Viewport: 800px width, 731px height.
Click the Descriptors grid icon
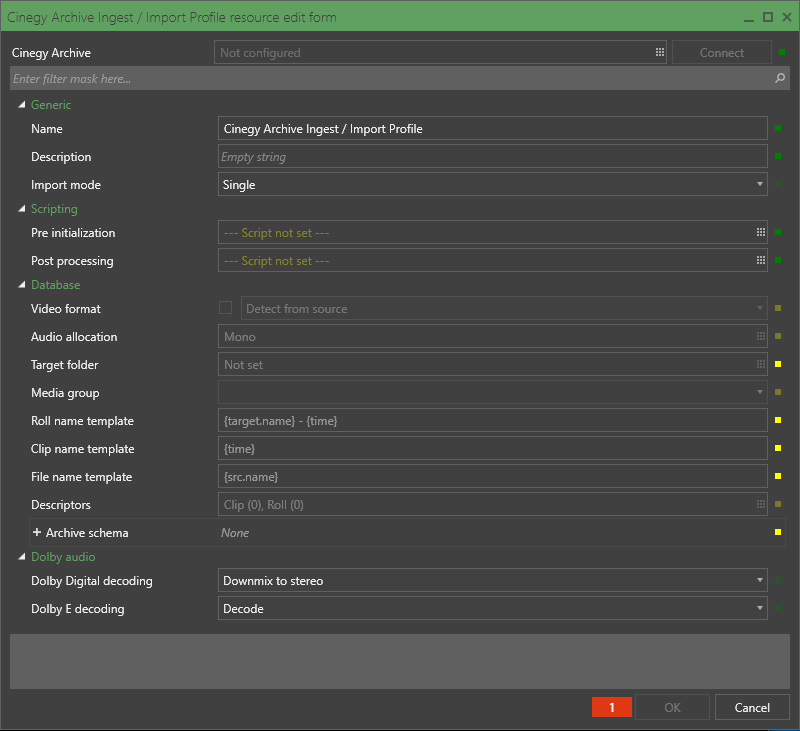[760, 504]
